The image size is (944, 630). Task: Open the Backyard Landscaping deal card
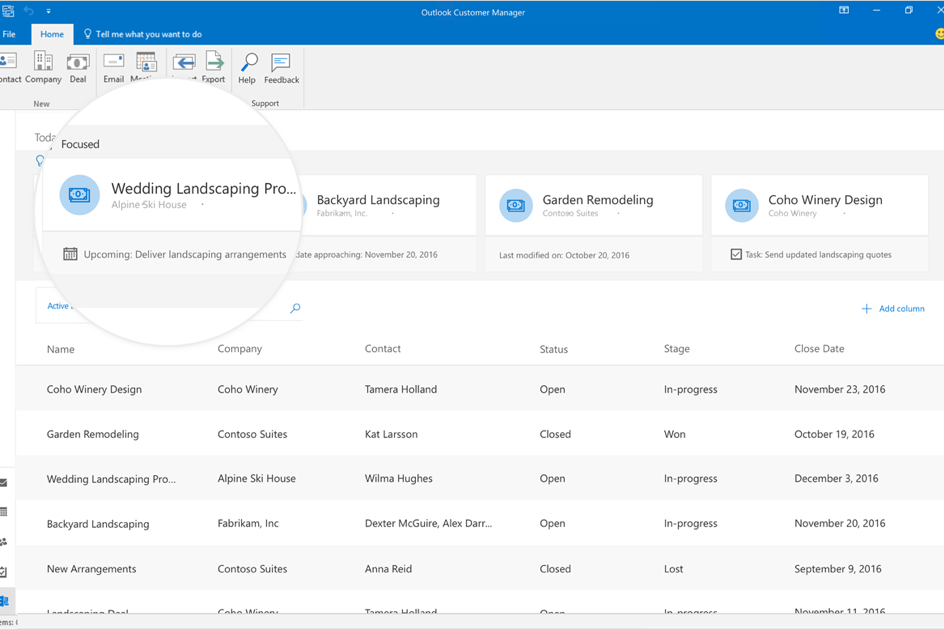coord(378,199)
